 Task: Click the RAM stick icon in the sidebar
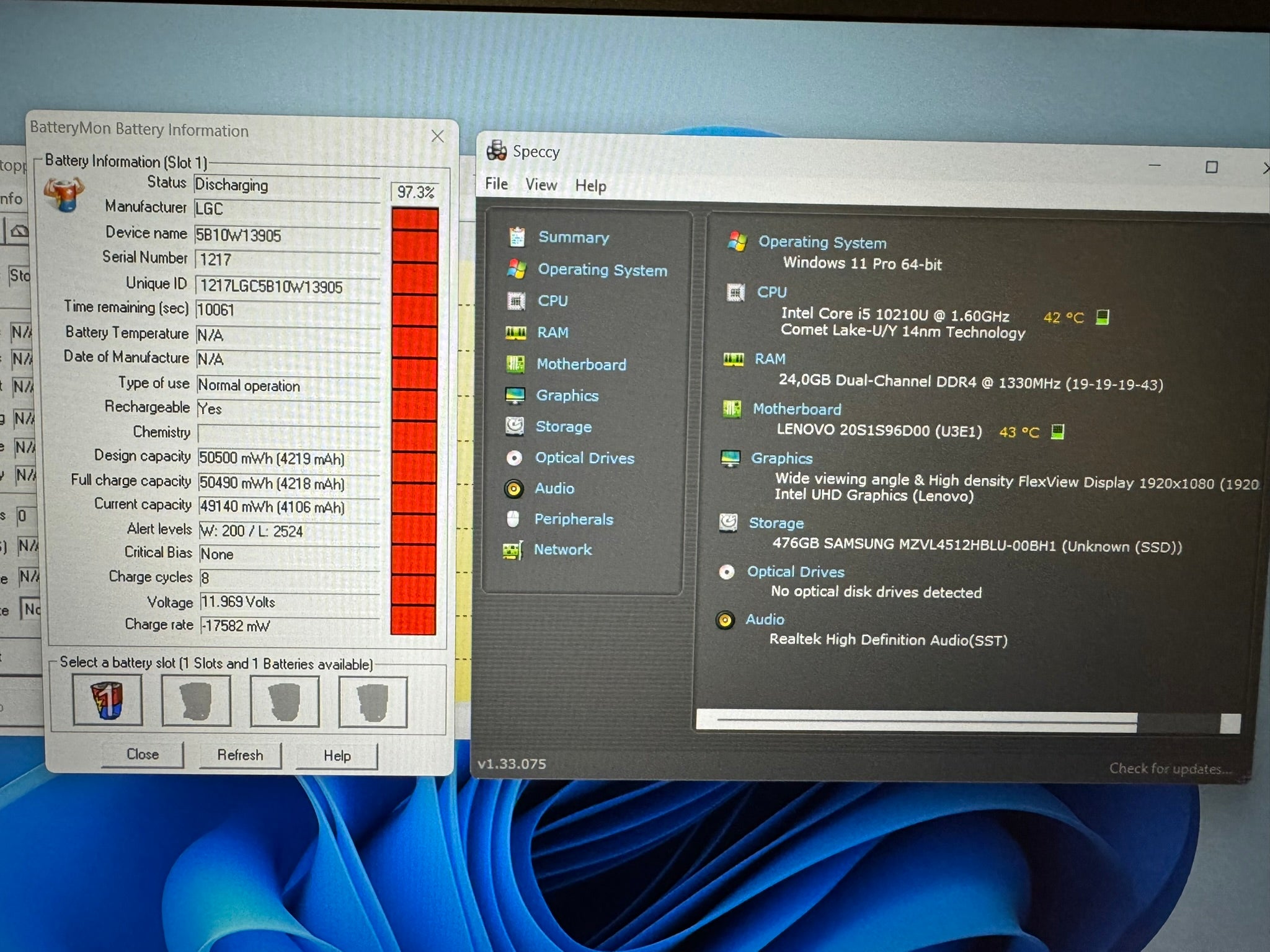(x=515, y=333)
